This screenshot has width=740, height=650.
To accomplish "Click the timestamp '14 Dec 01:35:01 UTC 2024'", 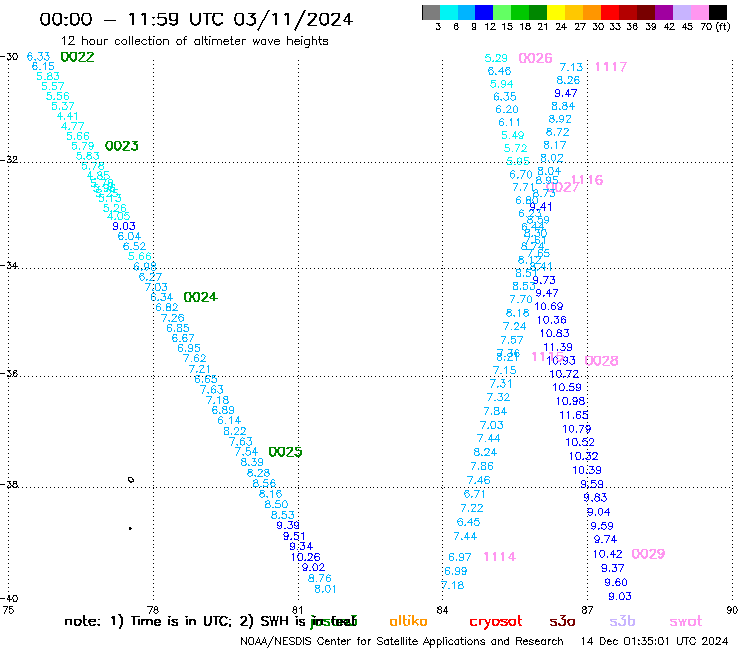I will [654, 641].
